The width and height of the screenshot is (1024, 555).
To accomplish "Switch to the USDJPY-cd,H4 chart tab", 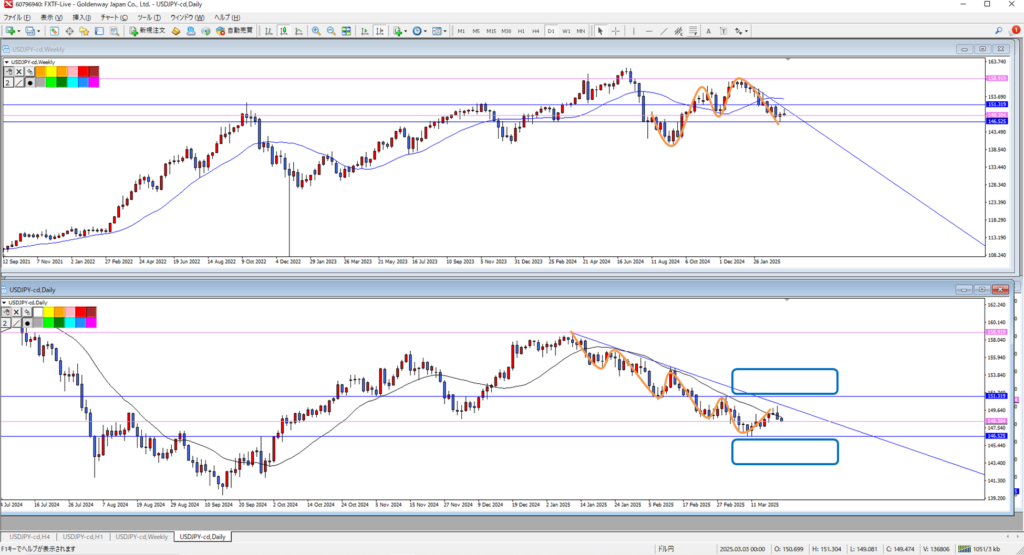I will pyautogui.click(x=28, y=537).
